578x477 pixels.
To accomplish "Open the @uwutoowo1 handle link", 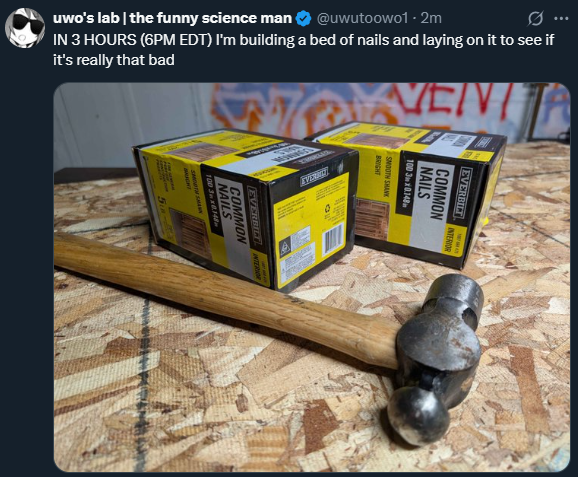I will tap(362, 18).
